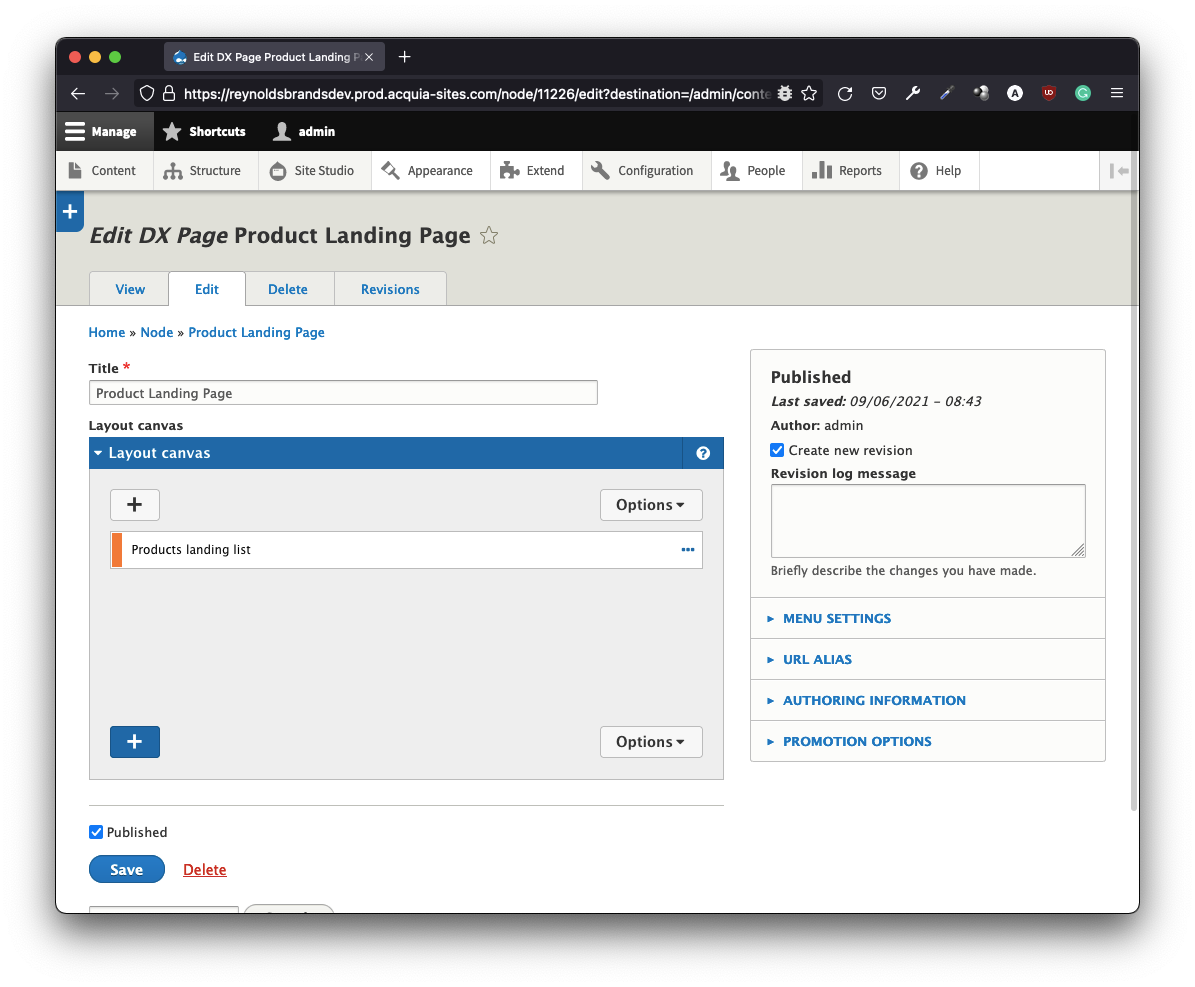The width and height of the screenshot is (1195, 987).
Task: Collapse the Layout canvas header
Action: [159, 453]
